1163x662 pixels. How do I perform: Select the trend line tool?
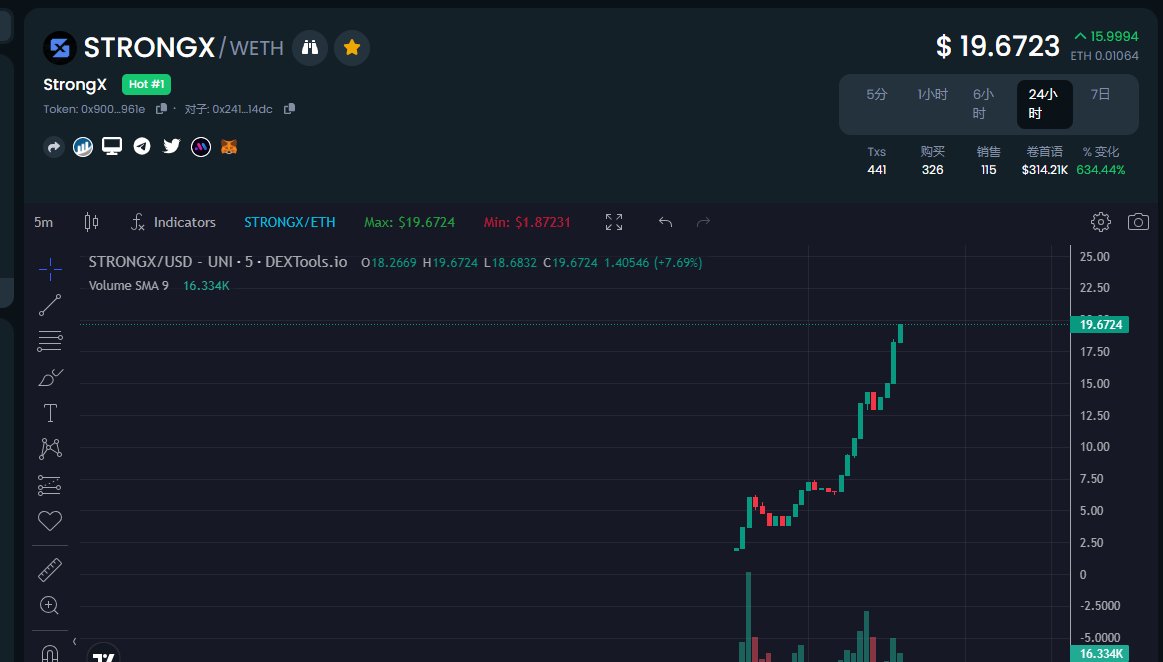pyautogui.click(x=50, y=305)
